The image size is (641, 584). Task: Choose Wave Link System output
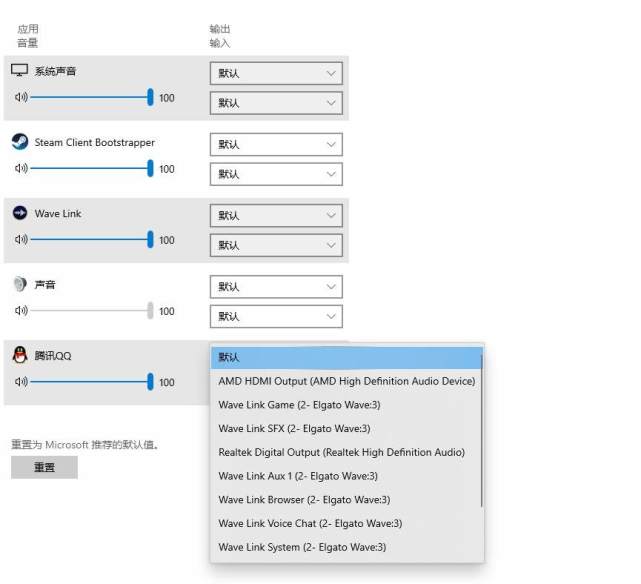[346, 547]
